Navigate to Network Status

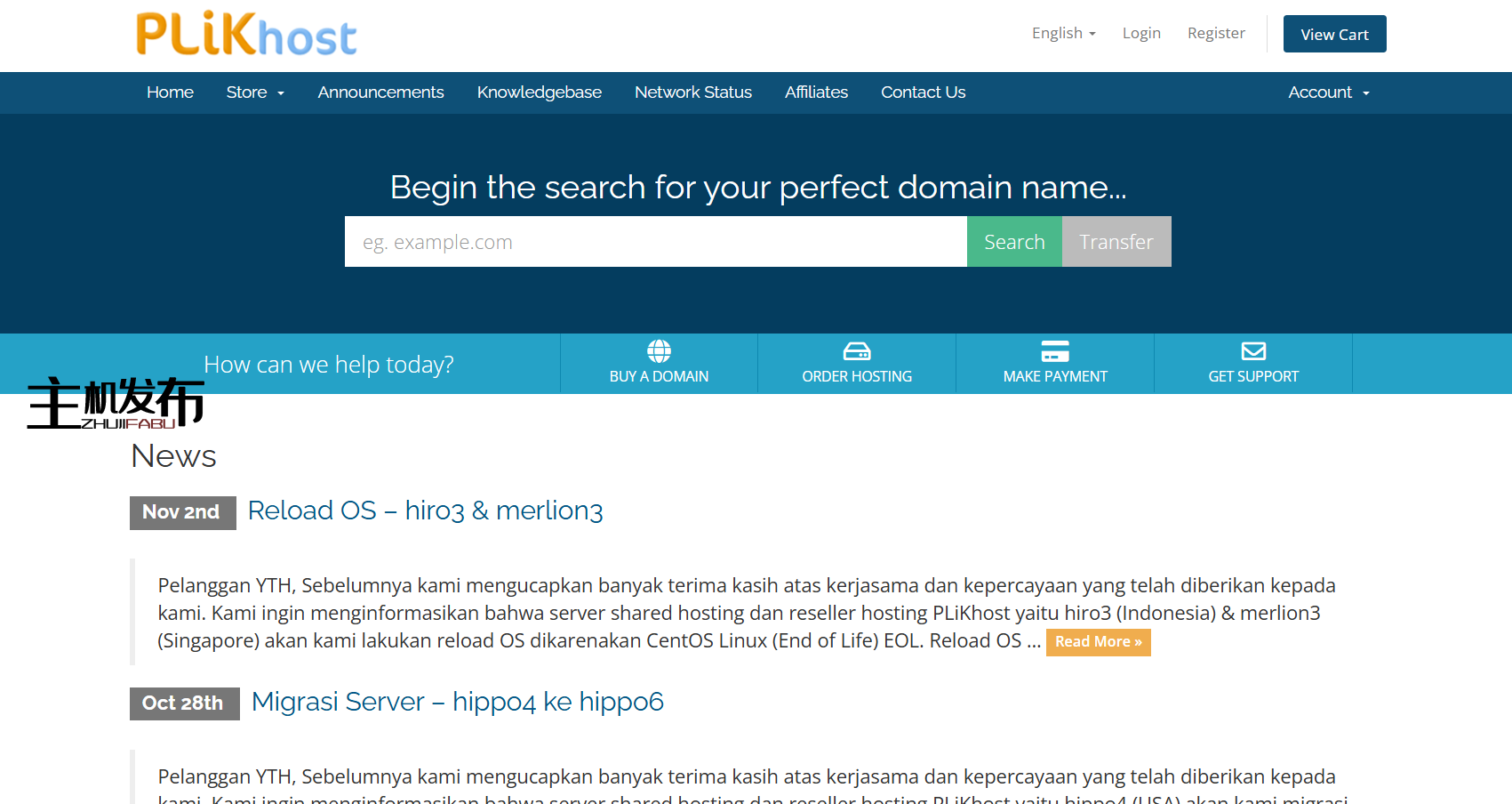[692, 92]
